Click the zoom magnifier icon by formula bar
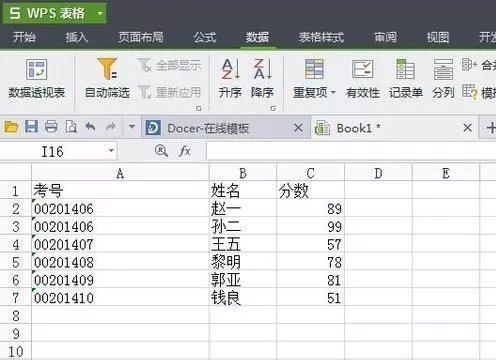The height and width of the screenshot is (360, 496). pyautogui.click(x=161, y=151)
